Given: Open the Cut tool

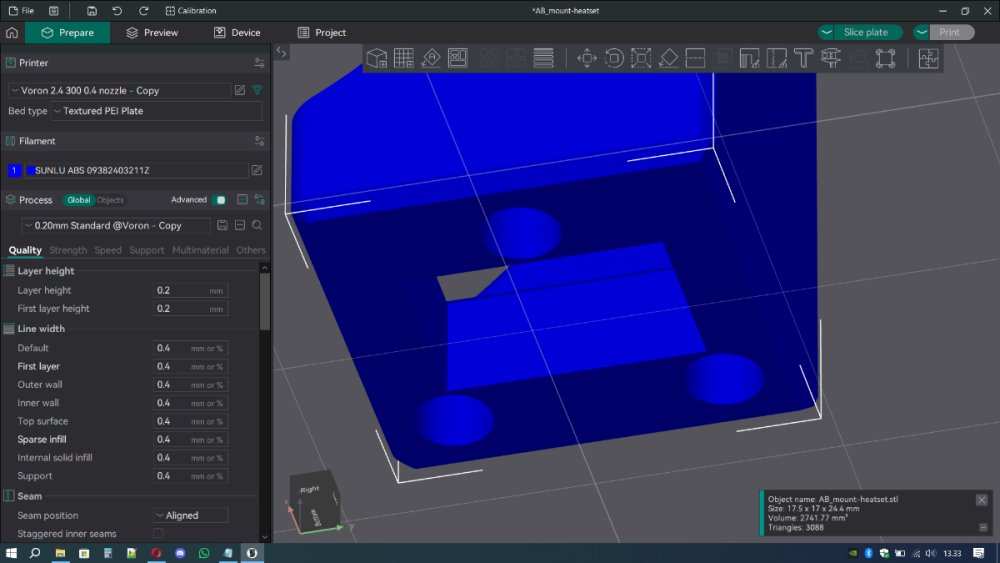Looking at the screenshot, I should click(695, 58).
